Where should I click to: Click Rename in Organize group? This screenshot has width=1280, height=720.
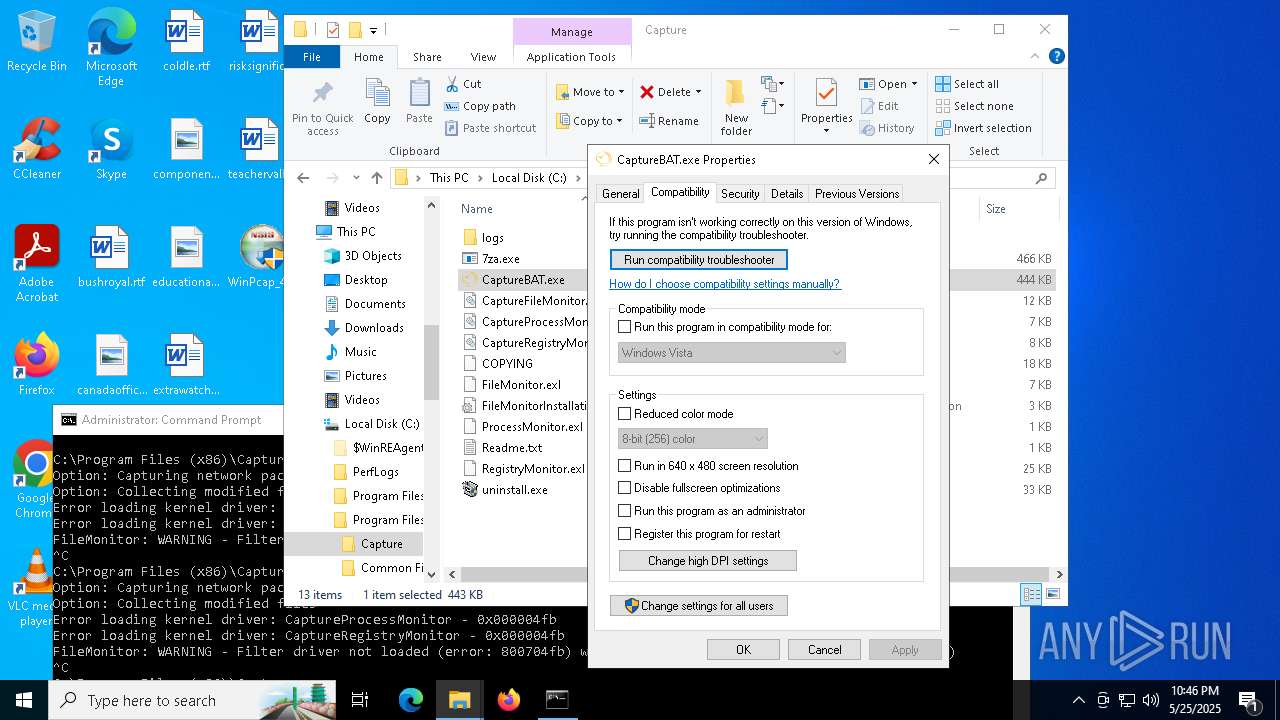(669, 121)
